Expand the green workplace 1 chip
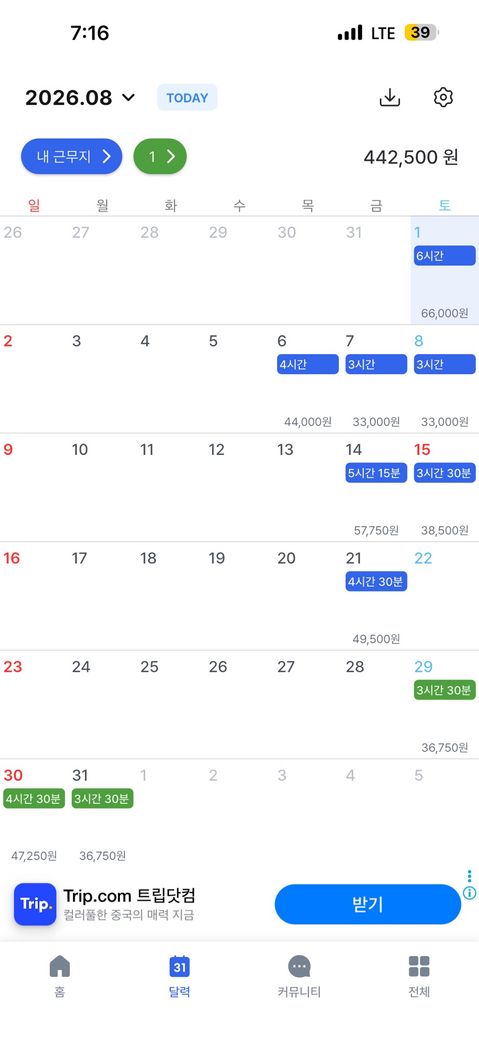Screen dimensions: 479x1040 pyautogui.click(x=160, y=157)
